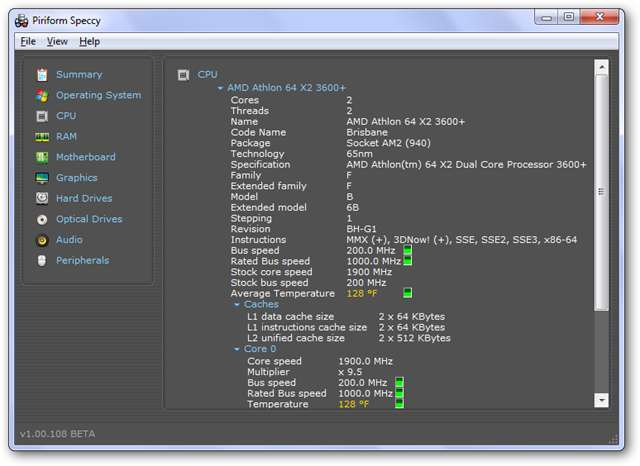Select the Operating System Windows flag icon
This screenshot has width=640, height=466.
42,96
